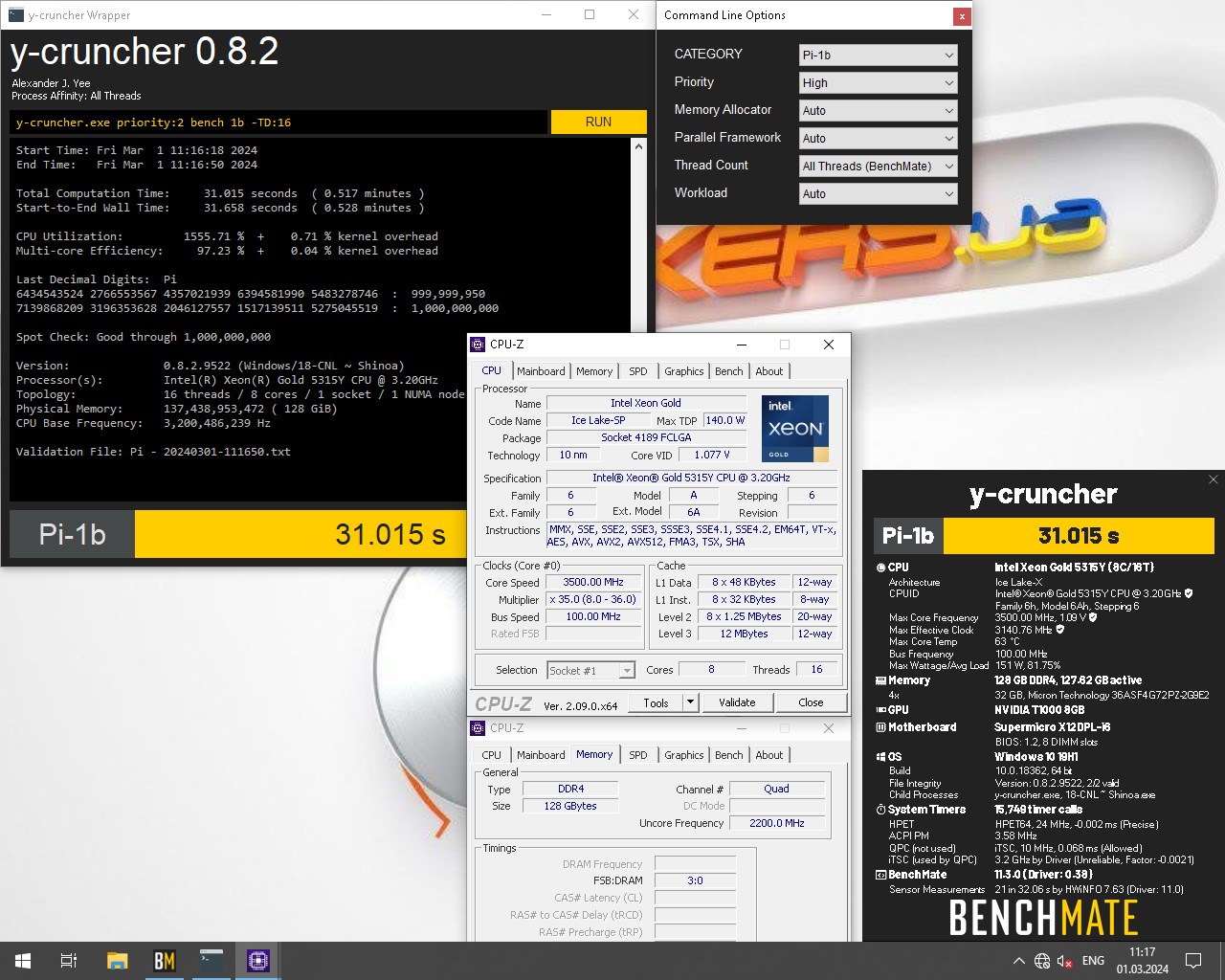Show hidden system tray icons
The height and width of the screenshot is (980, 1225).
pyautogui.click(x=1018, y=961)
